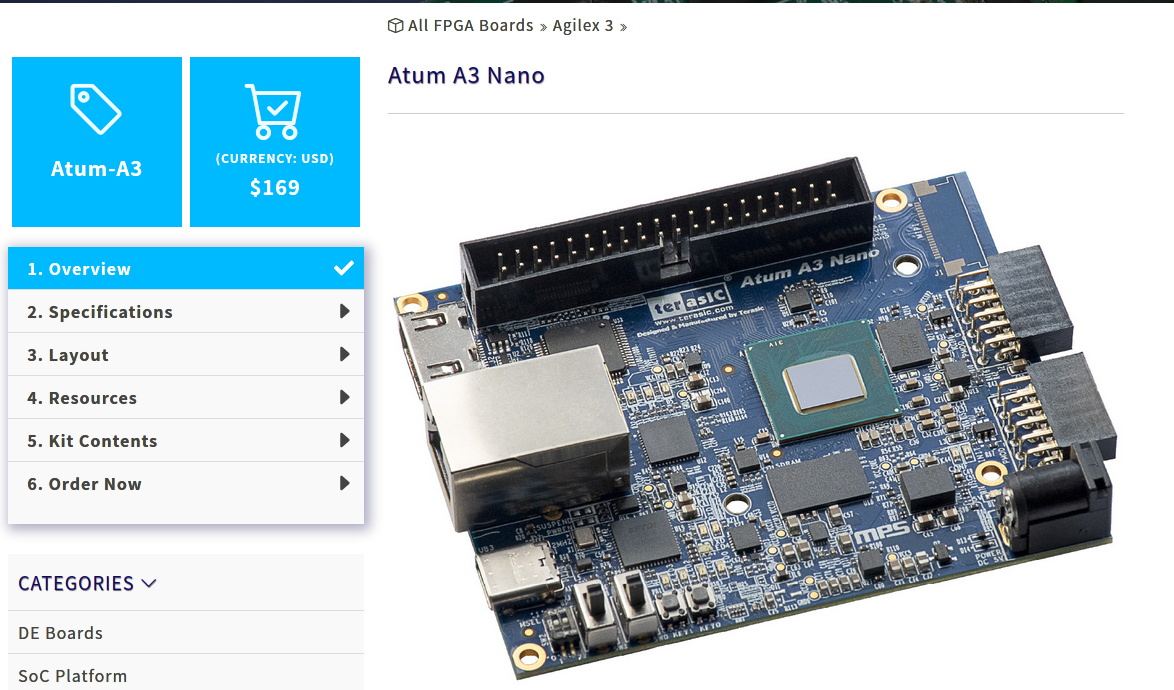
Task: Click the arrow beside Order Now
Action: [344, 483]
